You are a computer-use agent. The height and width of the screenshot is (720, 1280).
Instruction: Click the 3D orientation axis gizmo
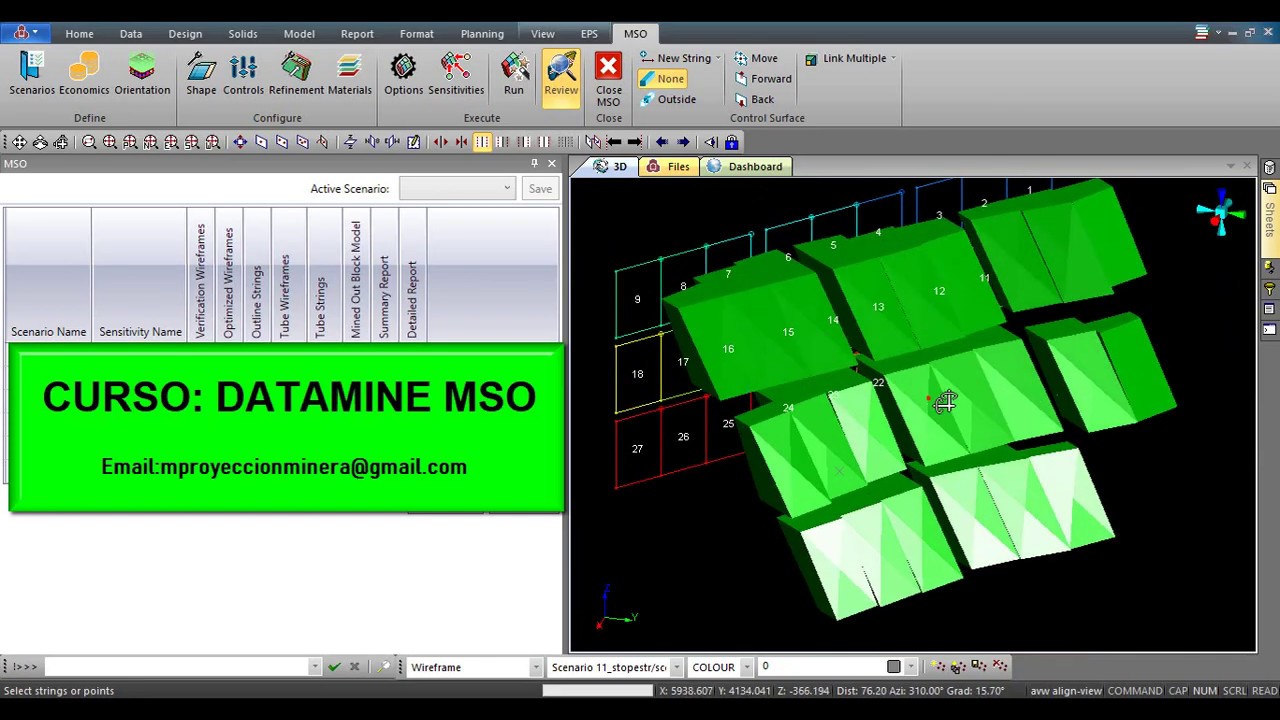[x=1220, y=214]
